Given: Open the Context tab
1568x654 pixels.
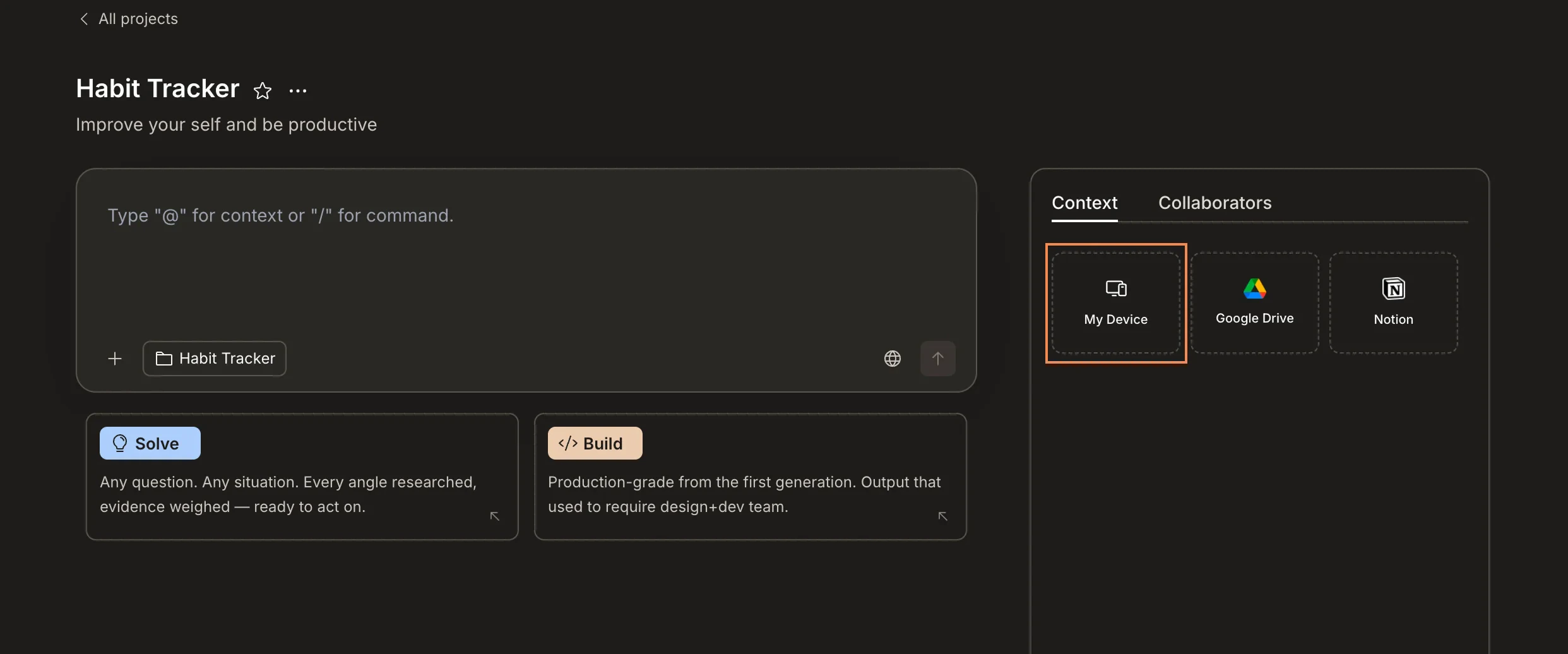Looking at the screenshot, I should tap(1084, 203).
